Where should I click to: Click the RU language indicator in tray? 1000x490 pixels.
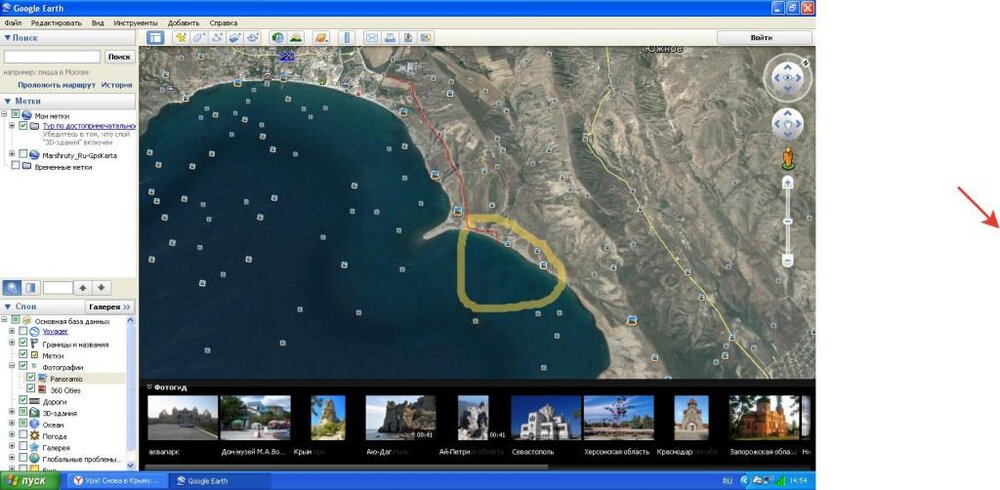pos(727,481)
